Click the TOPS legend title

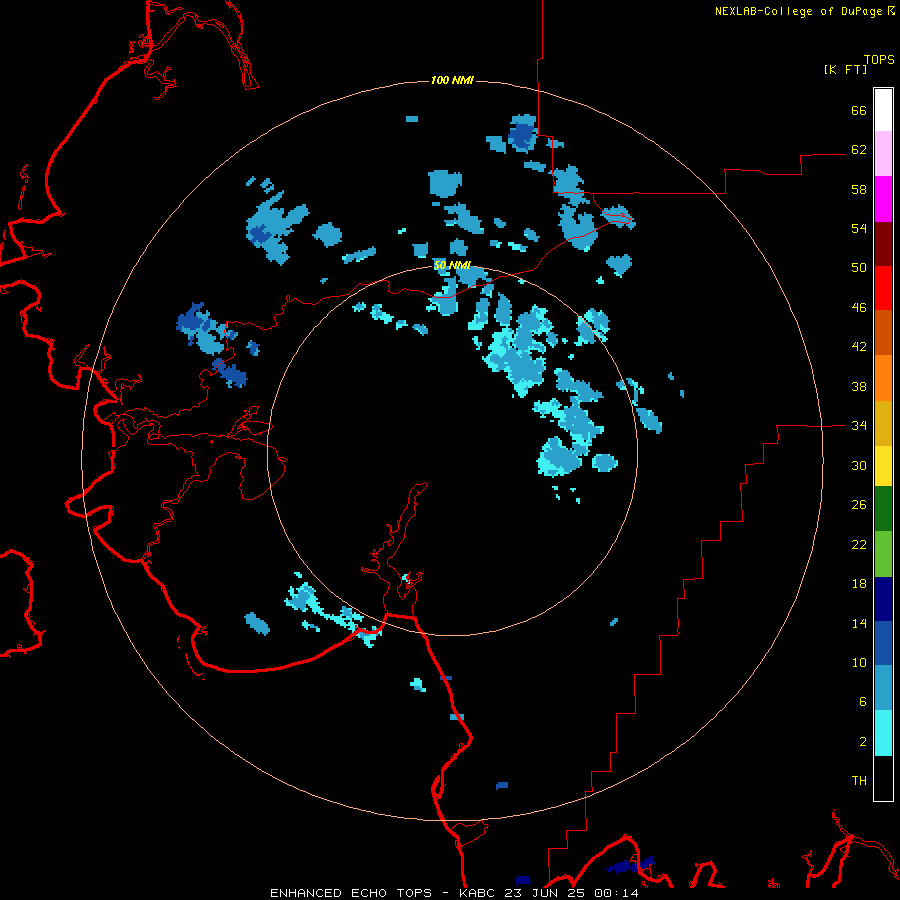[x=879, y=59]
